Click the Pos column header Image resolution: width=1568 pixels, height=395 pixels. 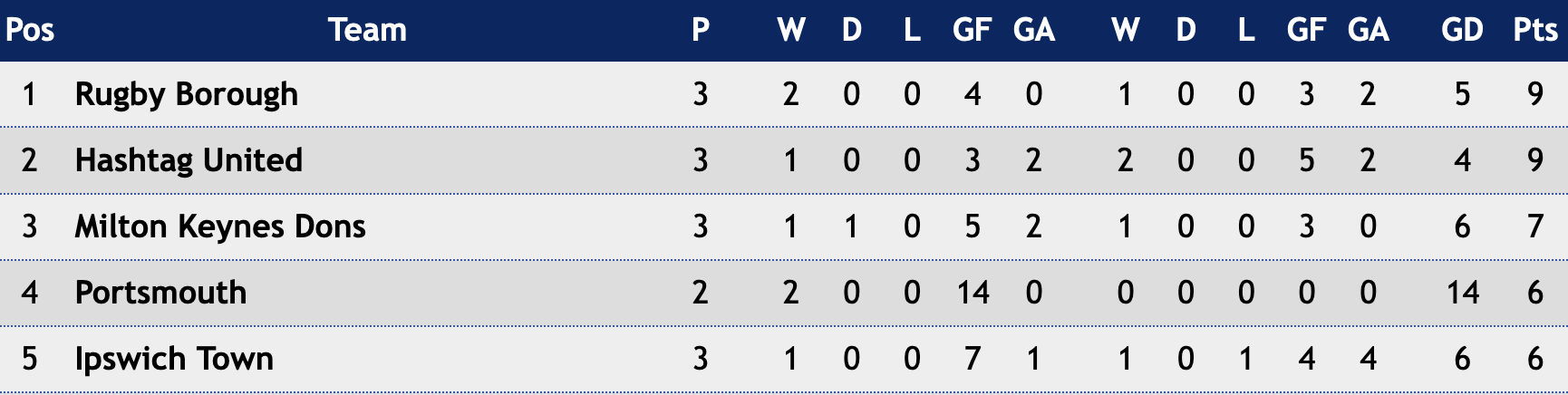click(30, 30)
